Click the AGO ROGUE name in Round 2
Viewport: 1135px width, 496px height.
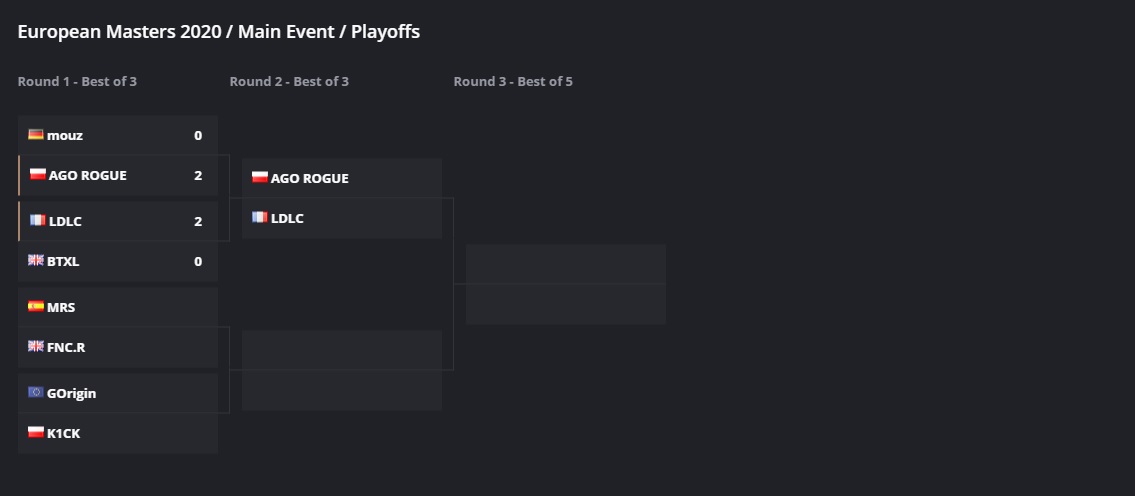(310, 179)
